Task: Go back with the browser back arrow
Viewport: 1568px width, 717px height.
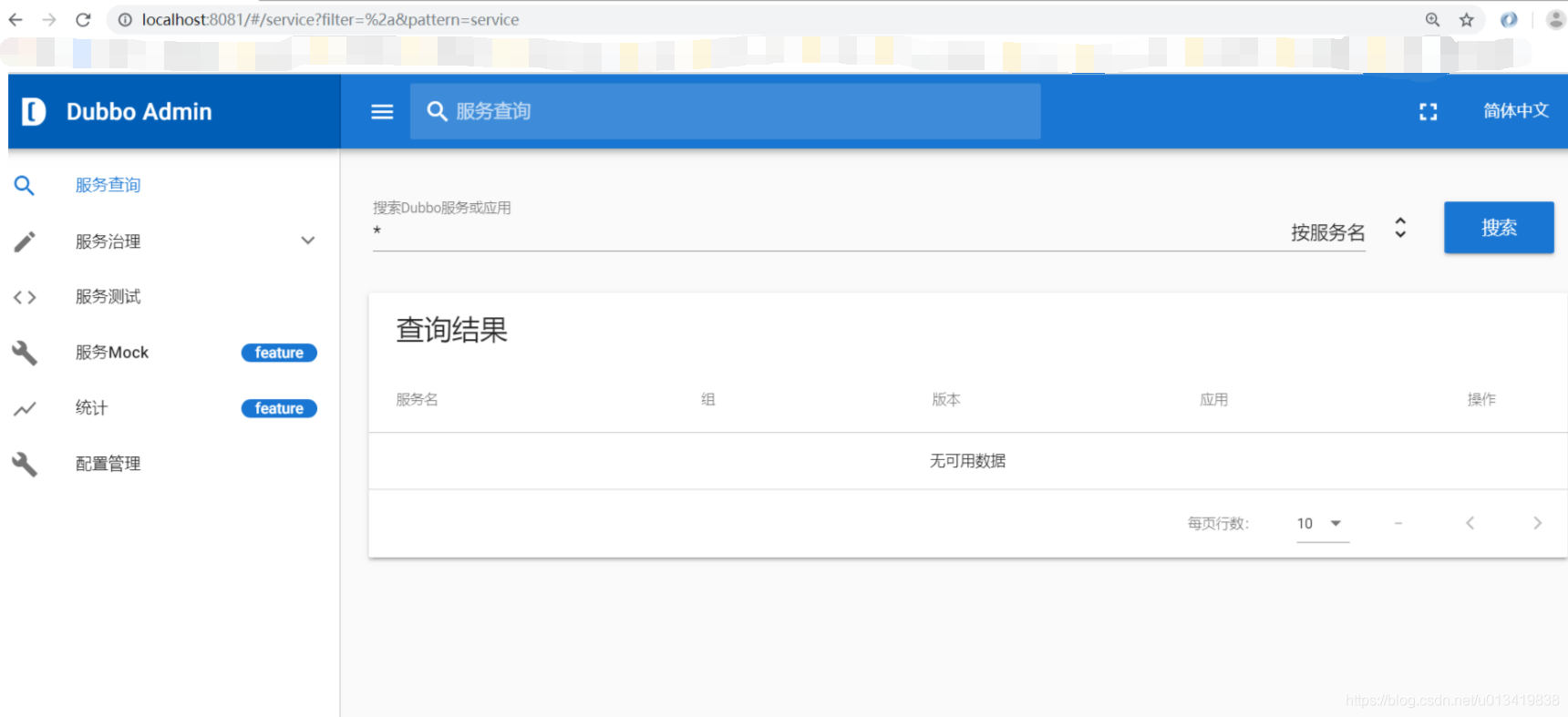Action: pyautogui.click(x=15, y=19)
